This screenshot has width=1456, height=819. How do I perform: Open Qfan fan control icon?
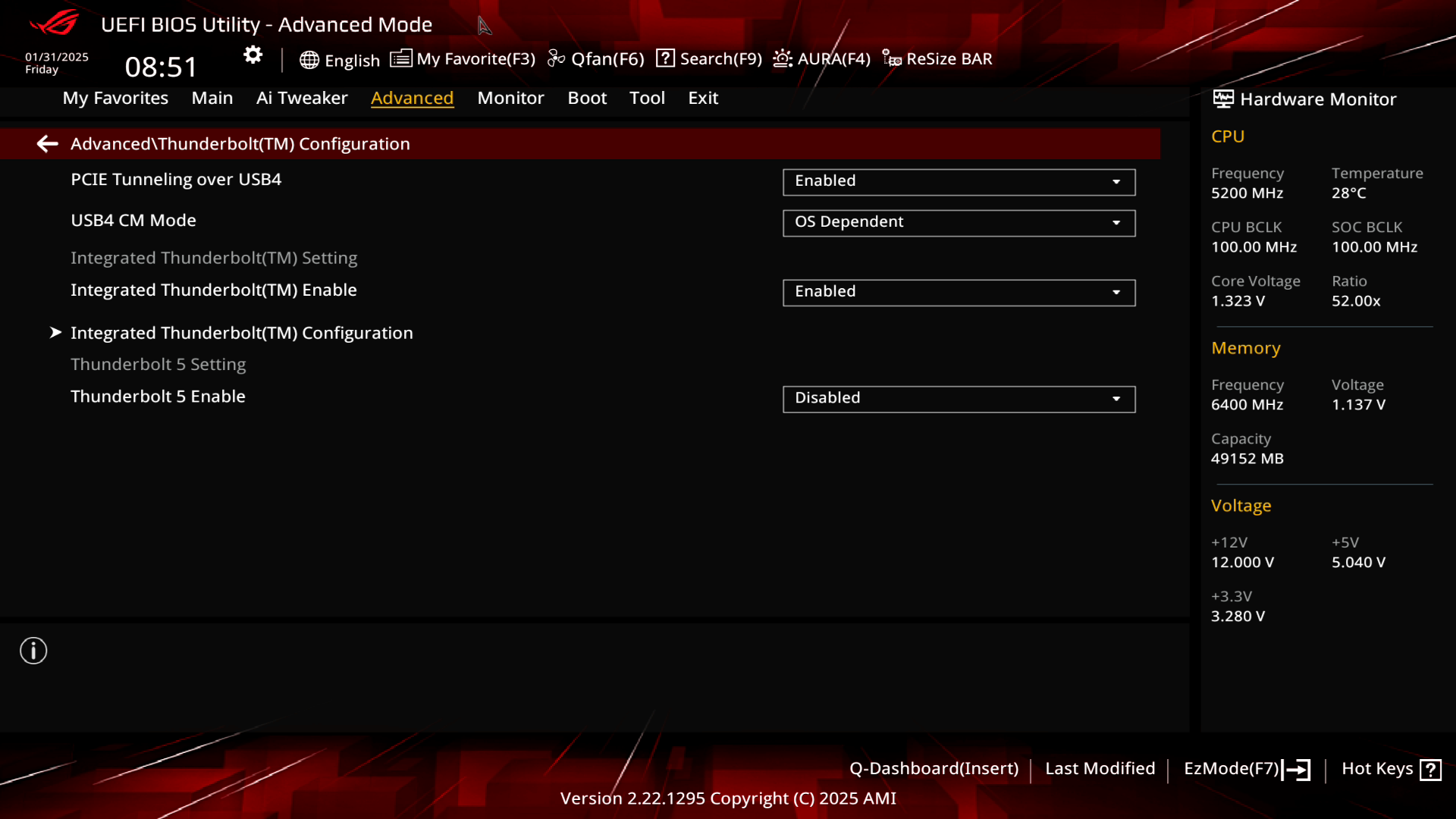(x=556, y=58)
